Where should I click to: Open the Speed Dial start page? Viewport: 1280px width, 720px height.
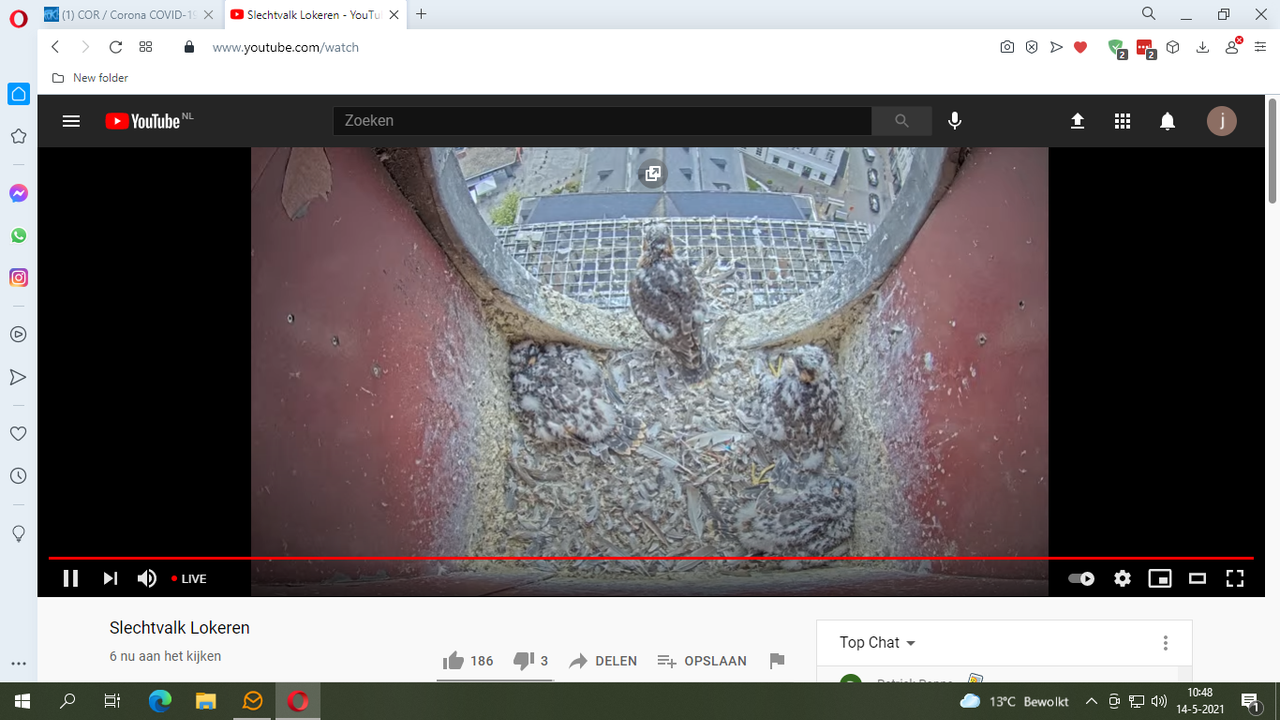(x=146, y=47)
